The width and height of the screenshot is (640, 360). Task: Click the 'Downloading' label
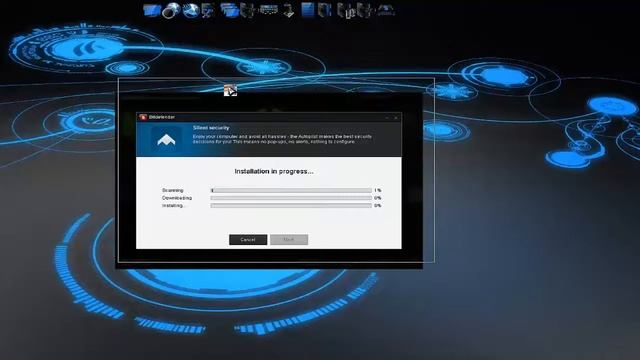[177, 198]
